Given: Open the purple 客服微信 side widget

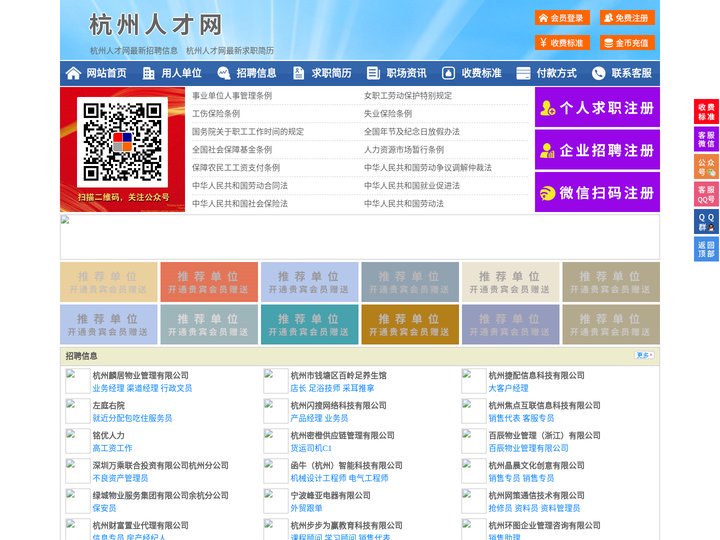Looking at the screenshot, I should (x=706, y=139).
